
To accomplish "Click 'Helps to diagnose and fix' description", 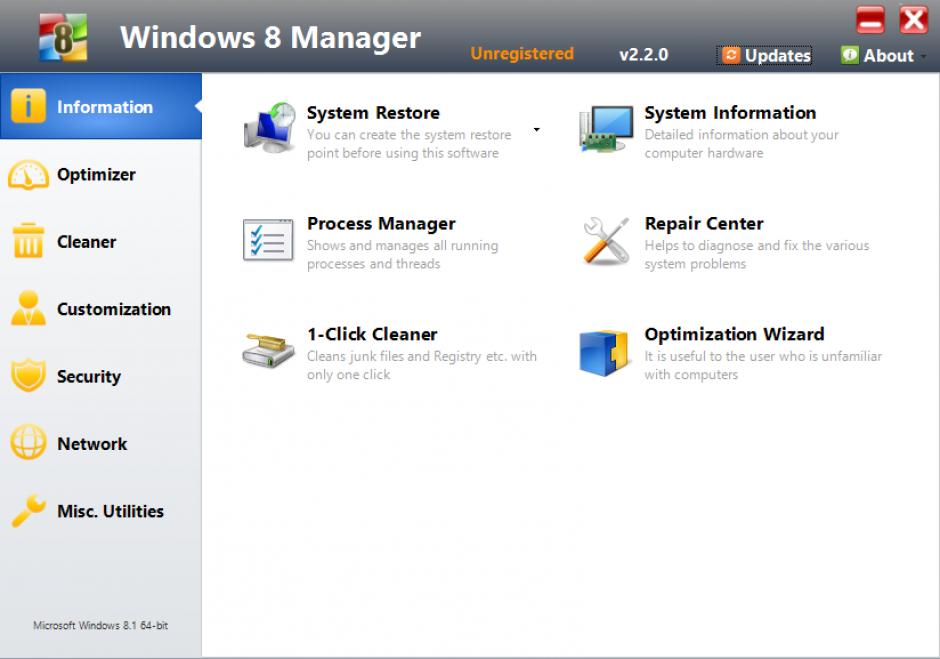I will (757, 255).
